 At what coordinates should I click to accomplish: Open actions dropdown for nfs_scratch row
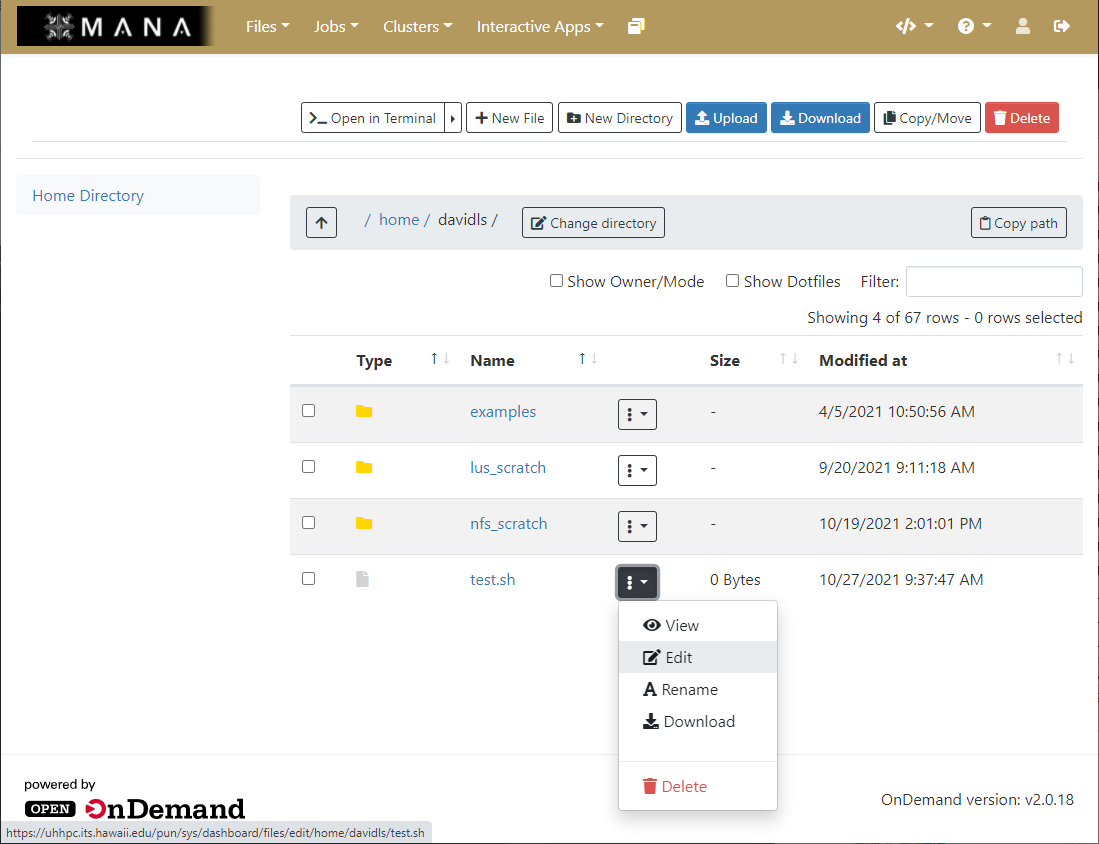pyautogui.click(x=637, y=526)
